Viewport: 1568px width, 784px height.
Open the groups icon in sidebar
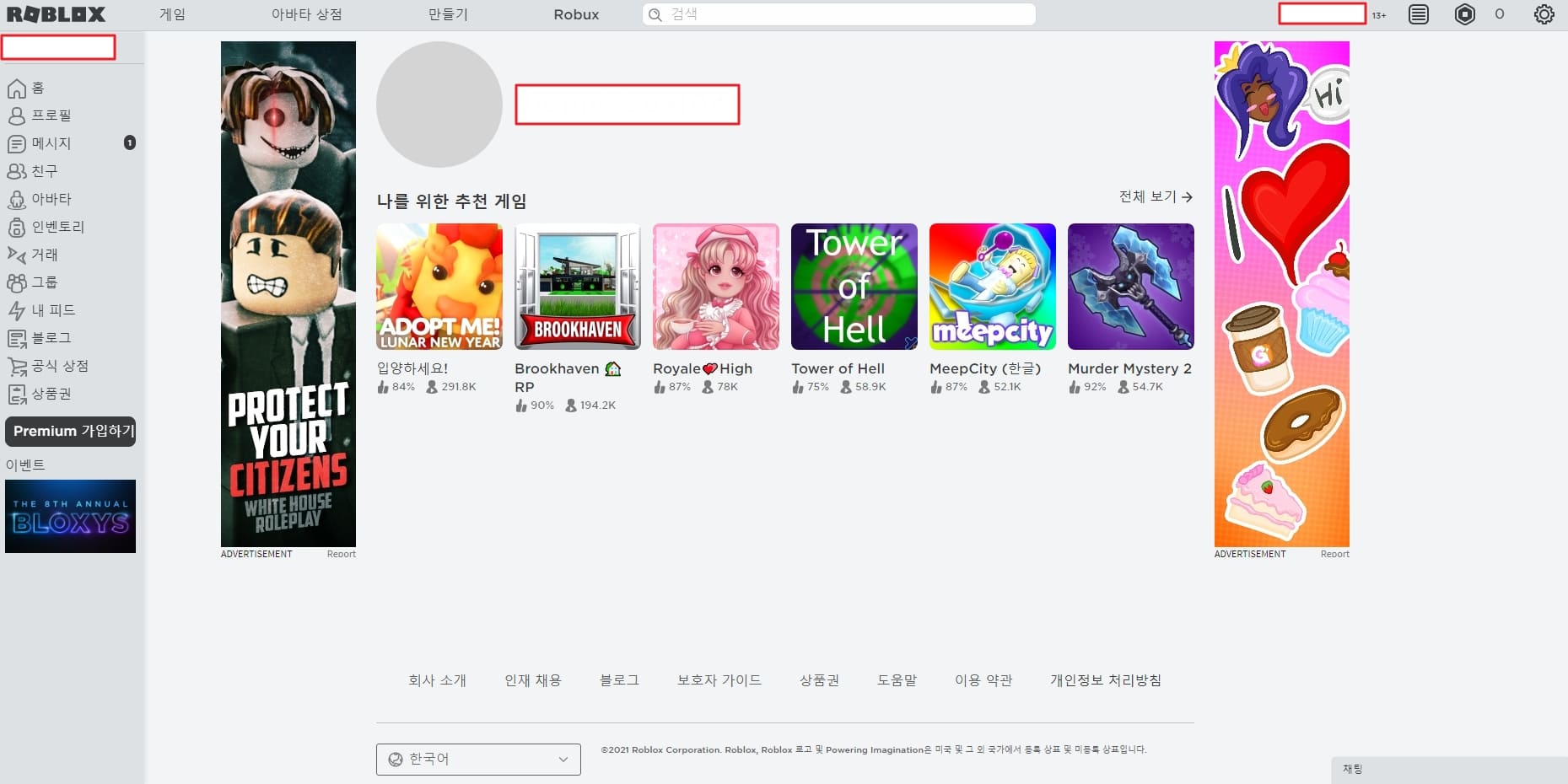16,282
